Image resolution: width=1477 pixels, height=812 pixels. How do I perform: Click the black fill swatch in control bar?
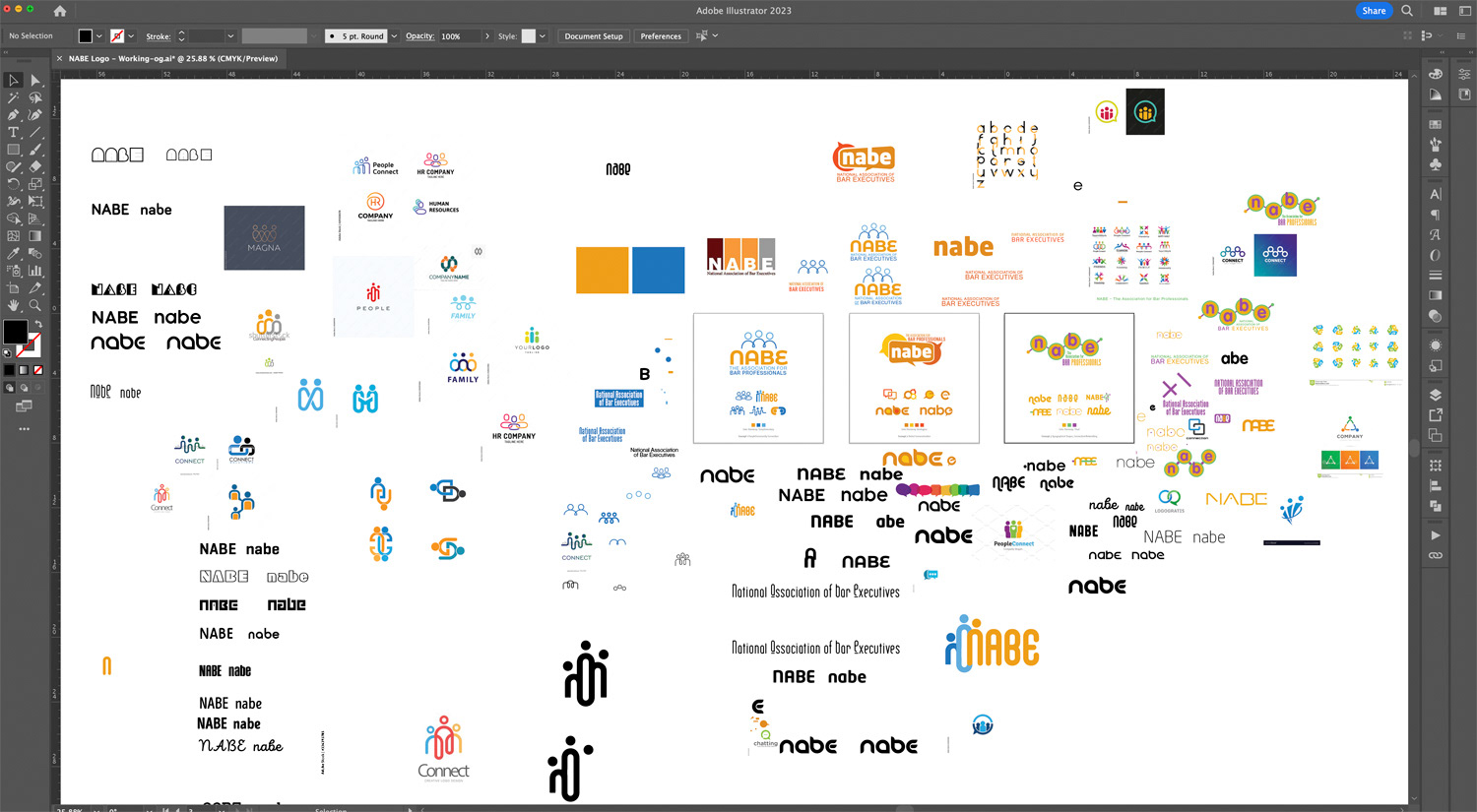pyautogui.click(x=86, y=36)
